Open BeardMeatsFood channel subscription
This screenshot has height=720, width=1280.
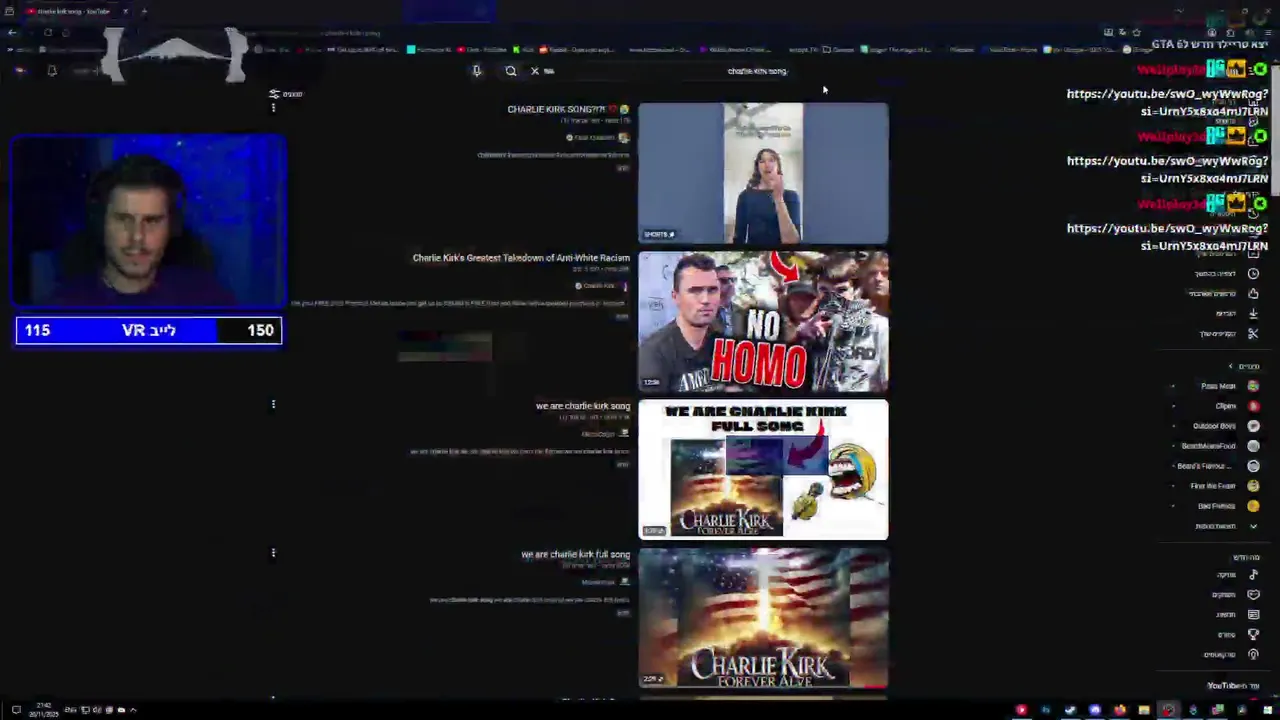[1220, 446]
